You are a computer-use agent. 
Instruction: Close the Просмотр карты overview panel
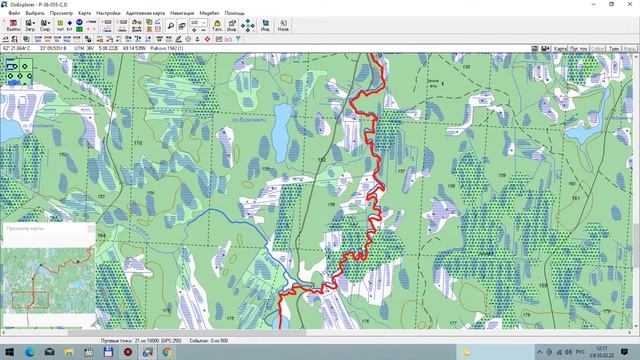(91, 229)
